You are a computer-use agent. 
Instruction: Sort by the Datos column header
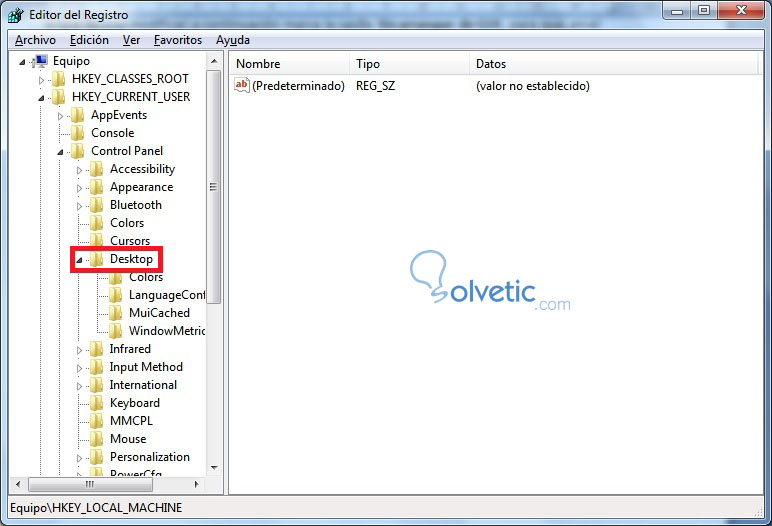pos(613,64)
